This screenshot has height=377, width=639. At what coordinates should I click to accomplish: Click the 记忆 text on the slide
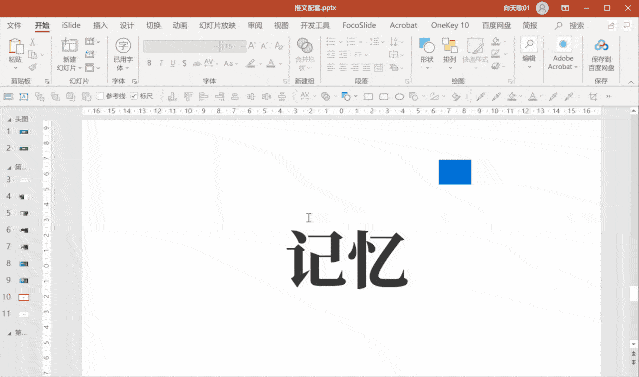pos(347,259)
